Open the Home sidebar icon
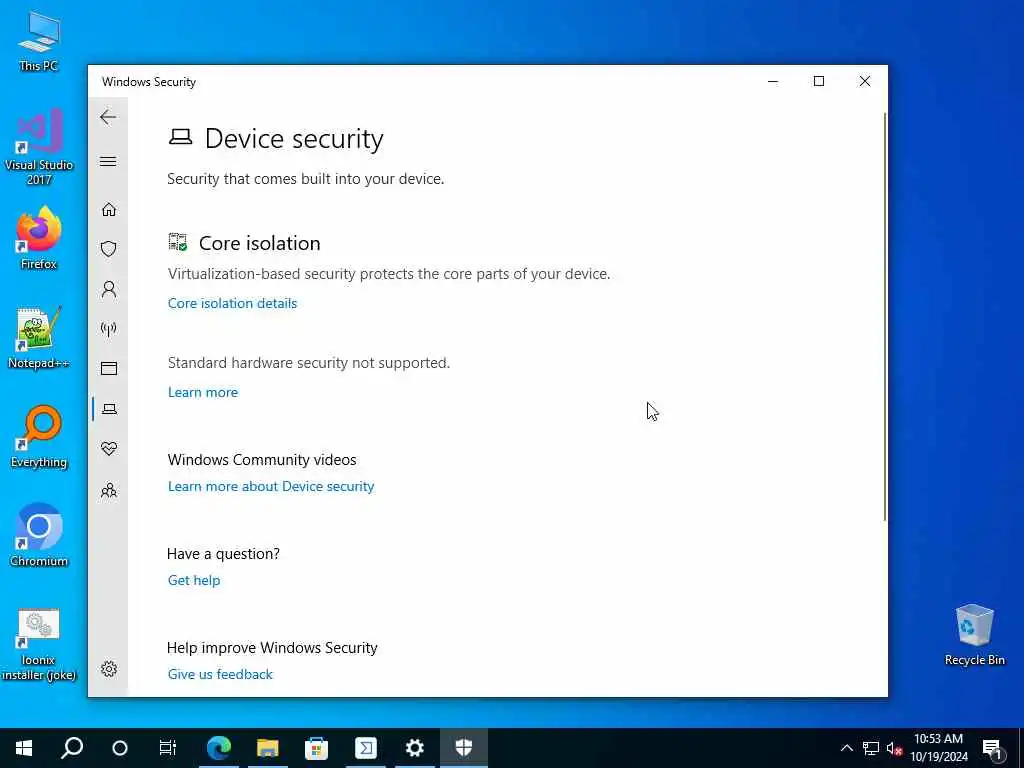The width and height of the screenshot is (1024, 768). click(109, 209)
